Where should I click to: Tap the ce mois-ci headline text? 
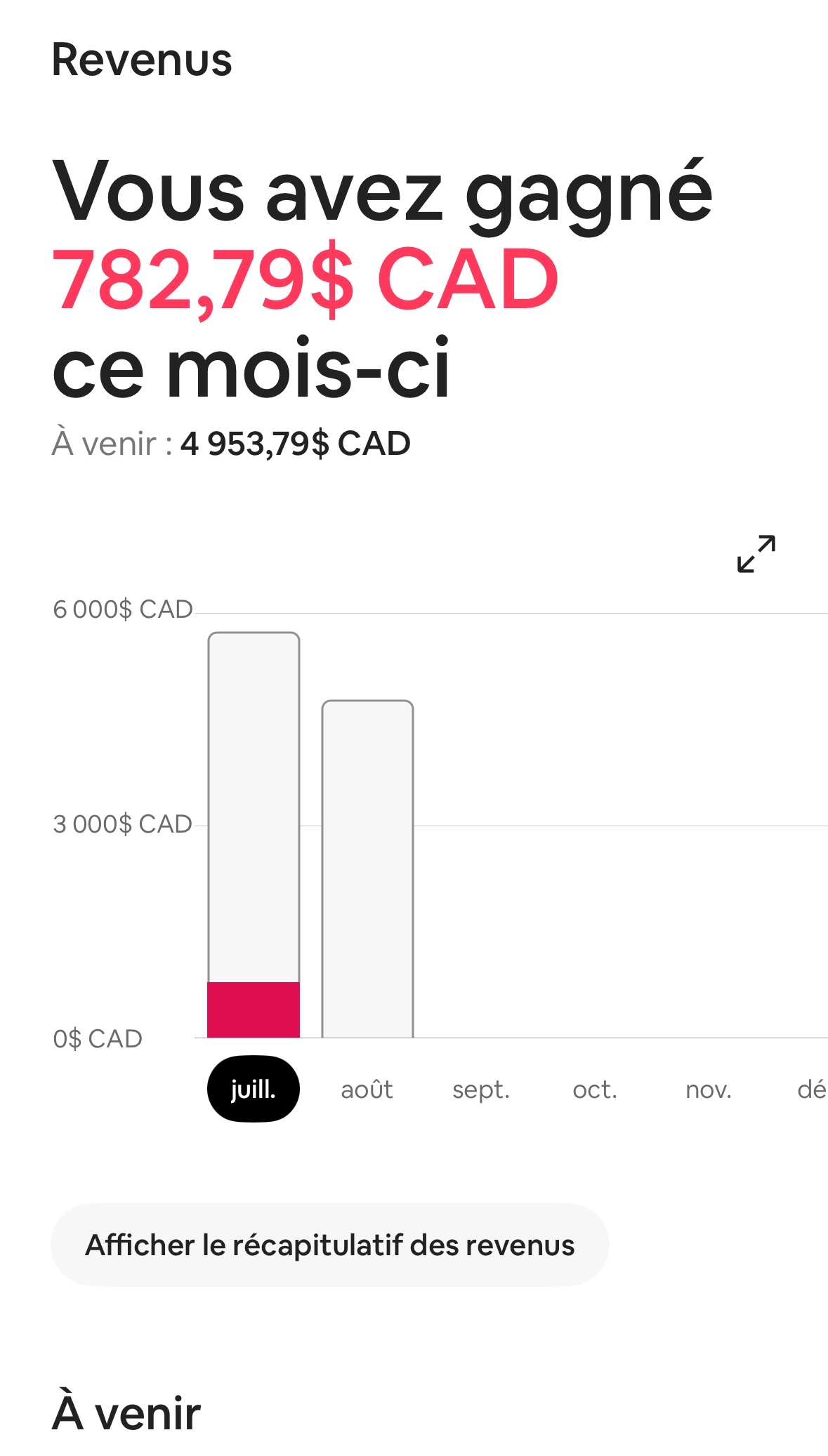pos(251,367)
